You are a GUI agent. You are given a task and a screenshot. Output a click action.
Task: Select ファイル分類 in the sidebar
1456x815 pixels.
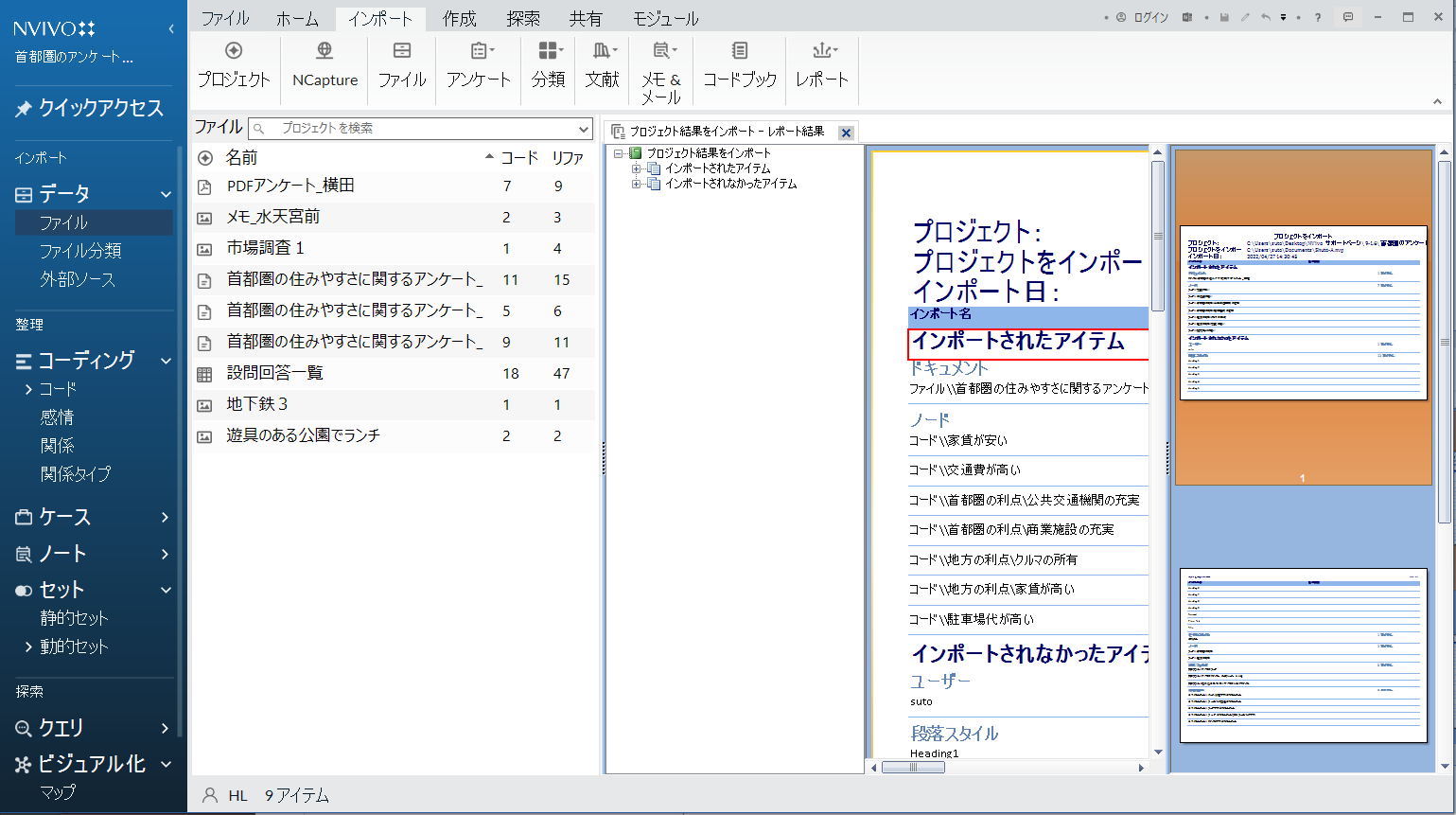[80, 251]
